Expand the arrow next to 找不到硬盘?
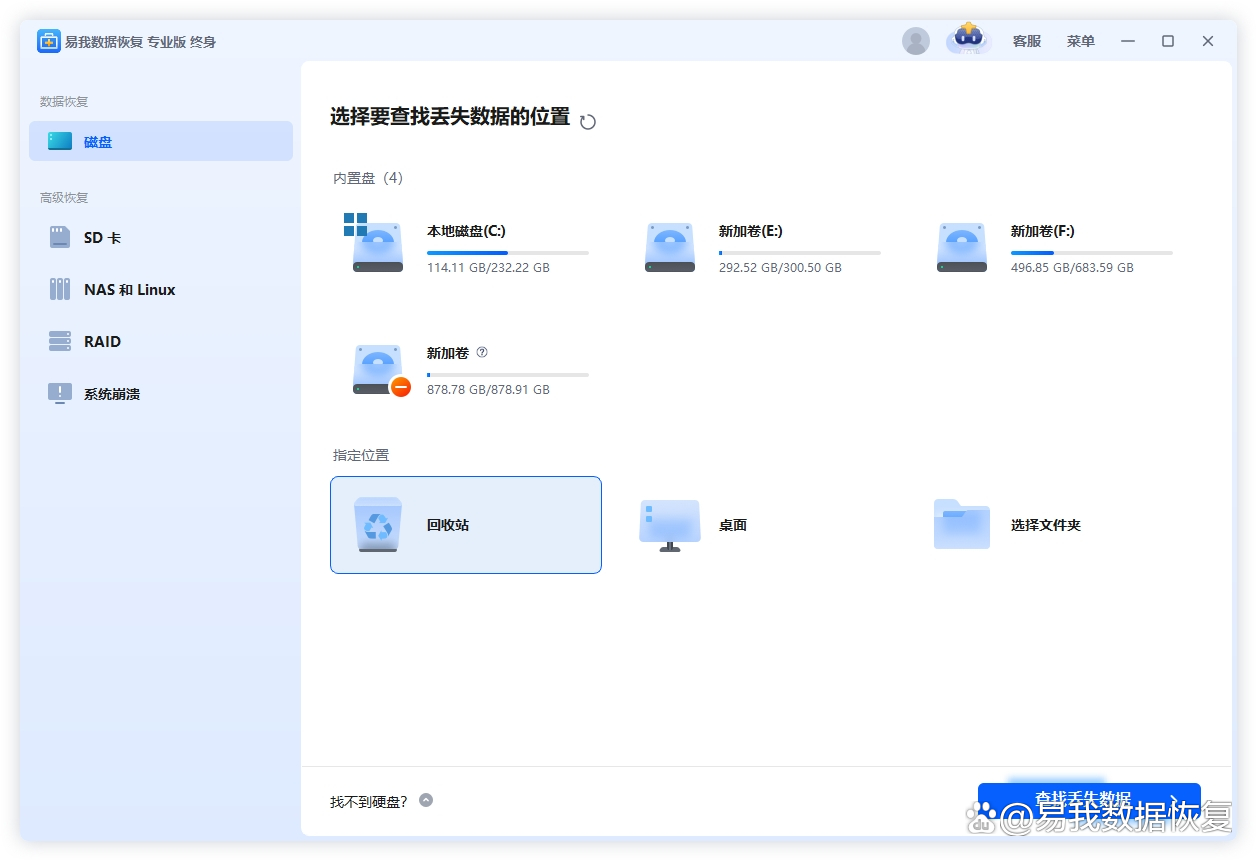This screenshot has height=861, width=1257. (426, 800)
